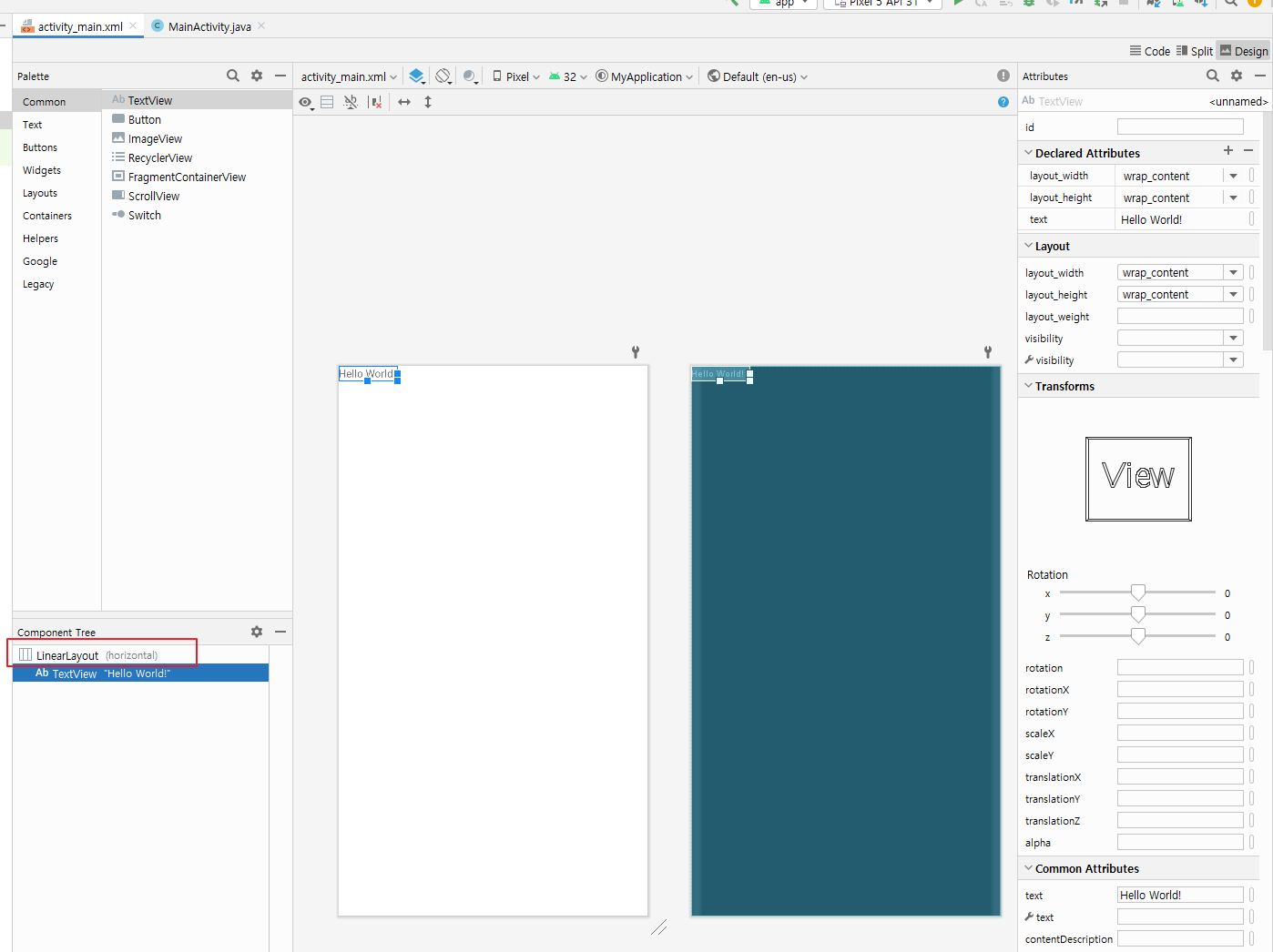Click the Rotation x slider handle
The height and width of the screenshot is (952, 1273).
1138,592
